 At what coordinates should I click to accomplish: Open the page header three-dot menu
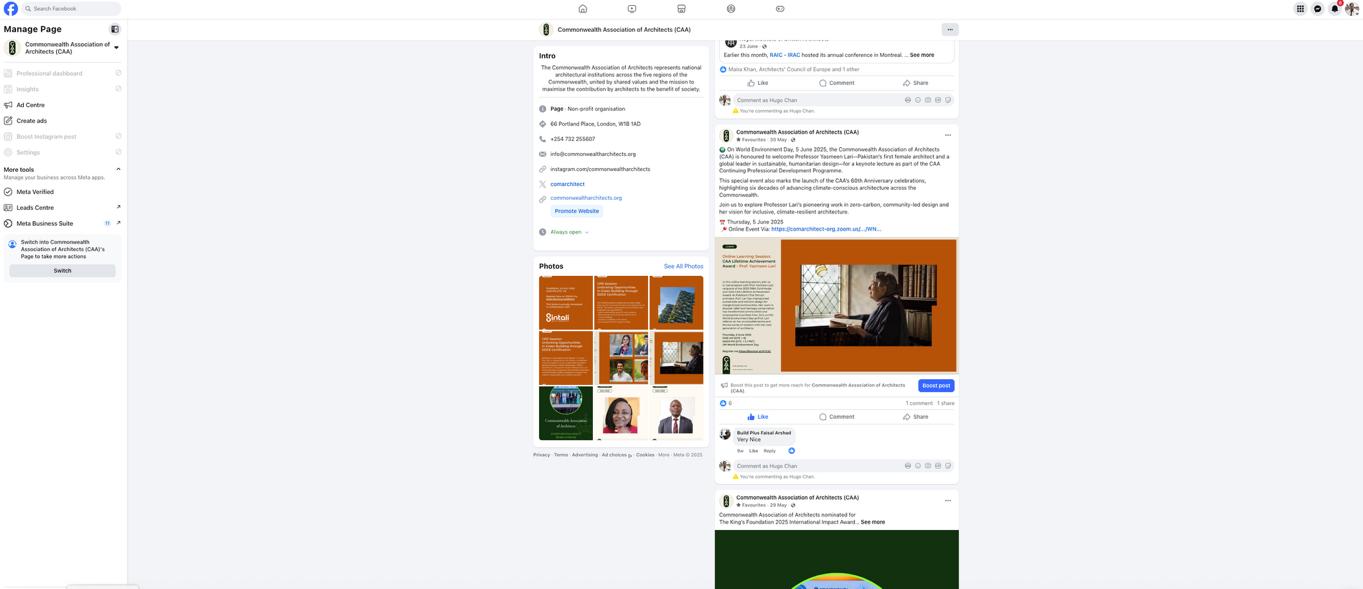coord(950,30)
